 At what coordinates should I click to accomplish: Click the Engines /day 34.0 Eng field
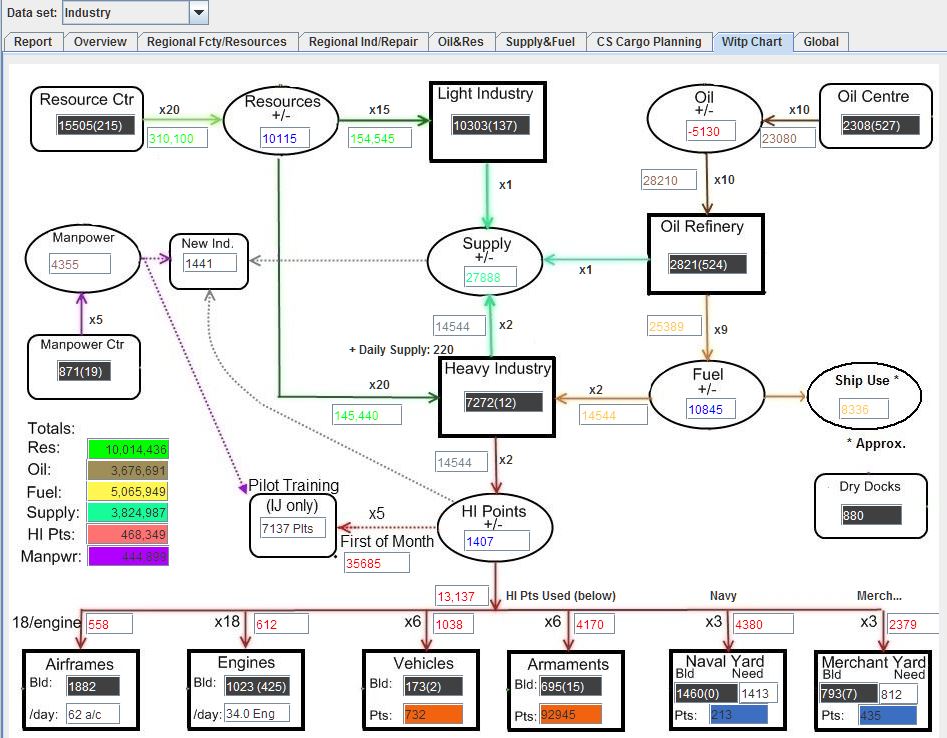(257, 713)
